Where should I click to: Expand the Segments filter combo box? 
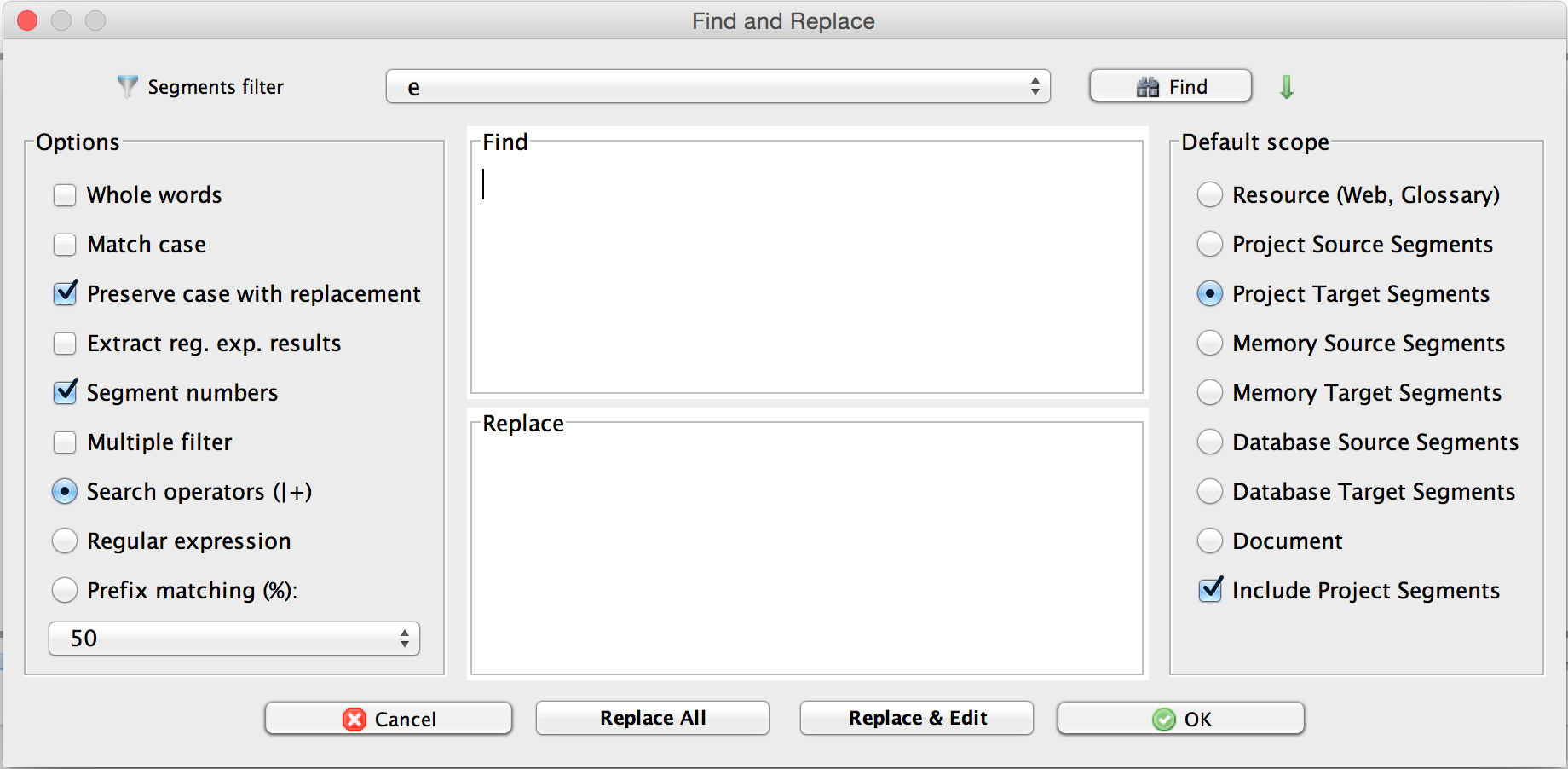pyautogui.click(x=1035, y=87)
